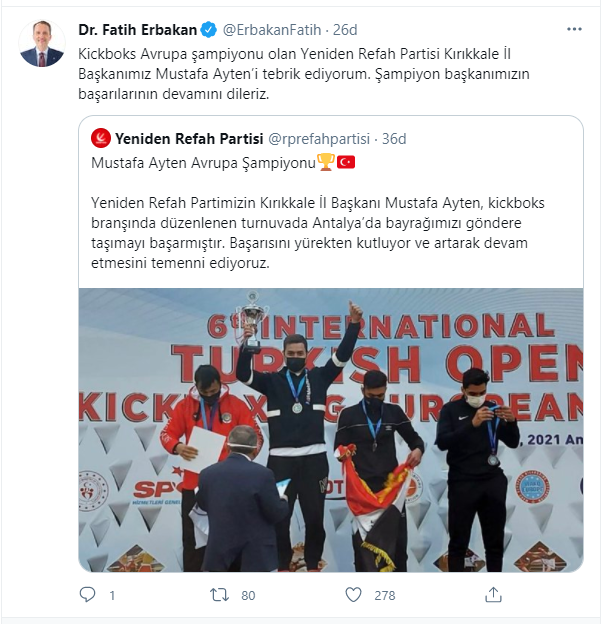Screen dimensions: 615x624
Task: Click the reply count number 1
Action: point(112,595)
